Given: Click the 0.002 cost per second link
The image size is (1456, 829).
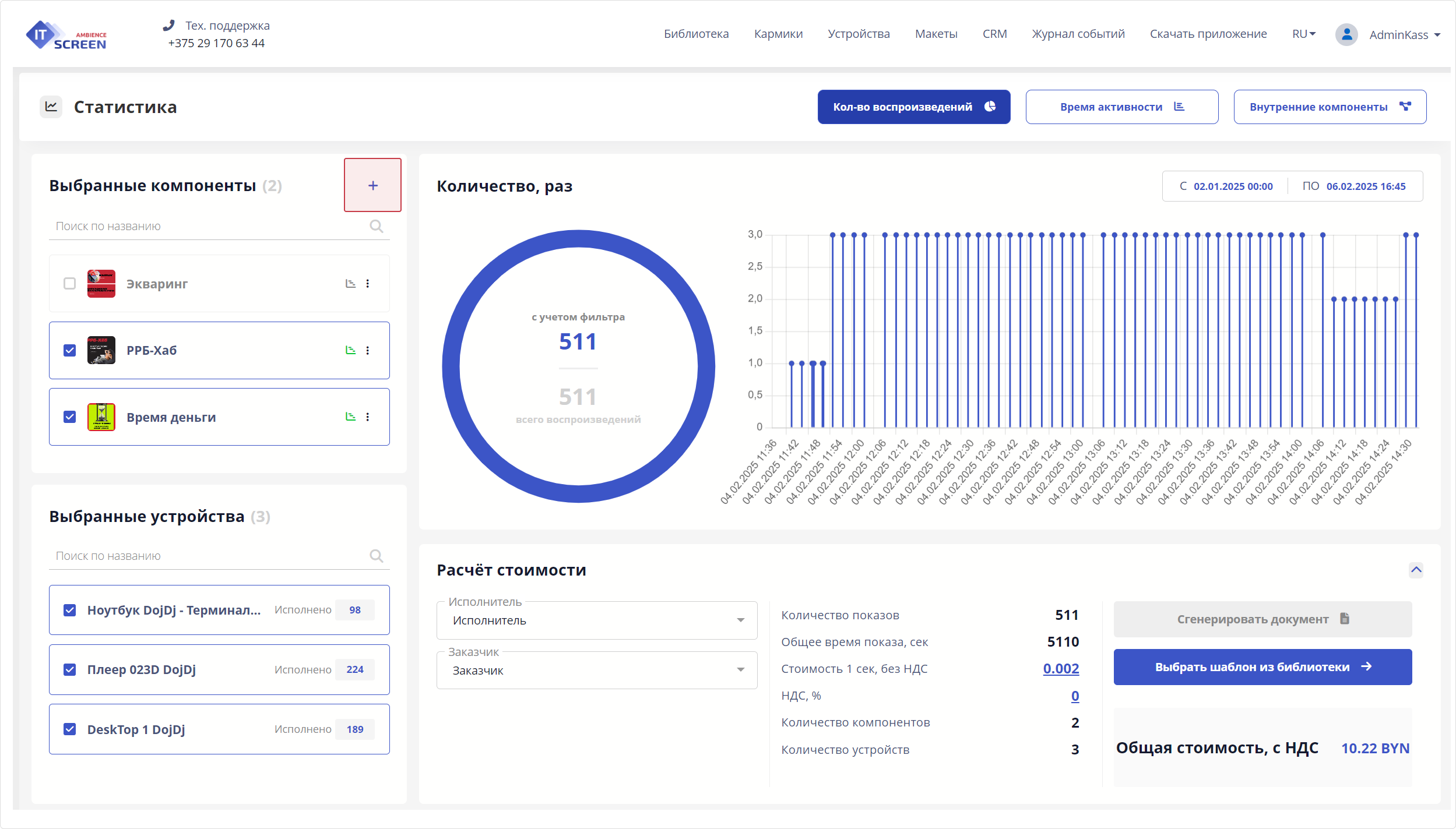Looking at the screenshot, I should [x=1061, y=669].
